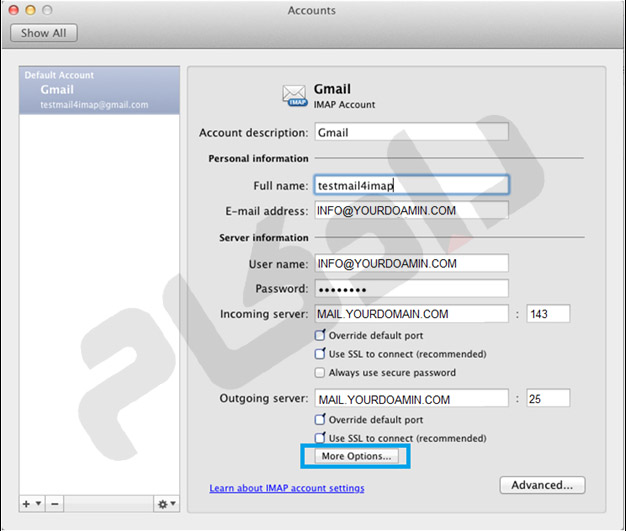Close the Accounts window with the red button
The image size is (626, 531).
(x=13, y=10)
